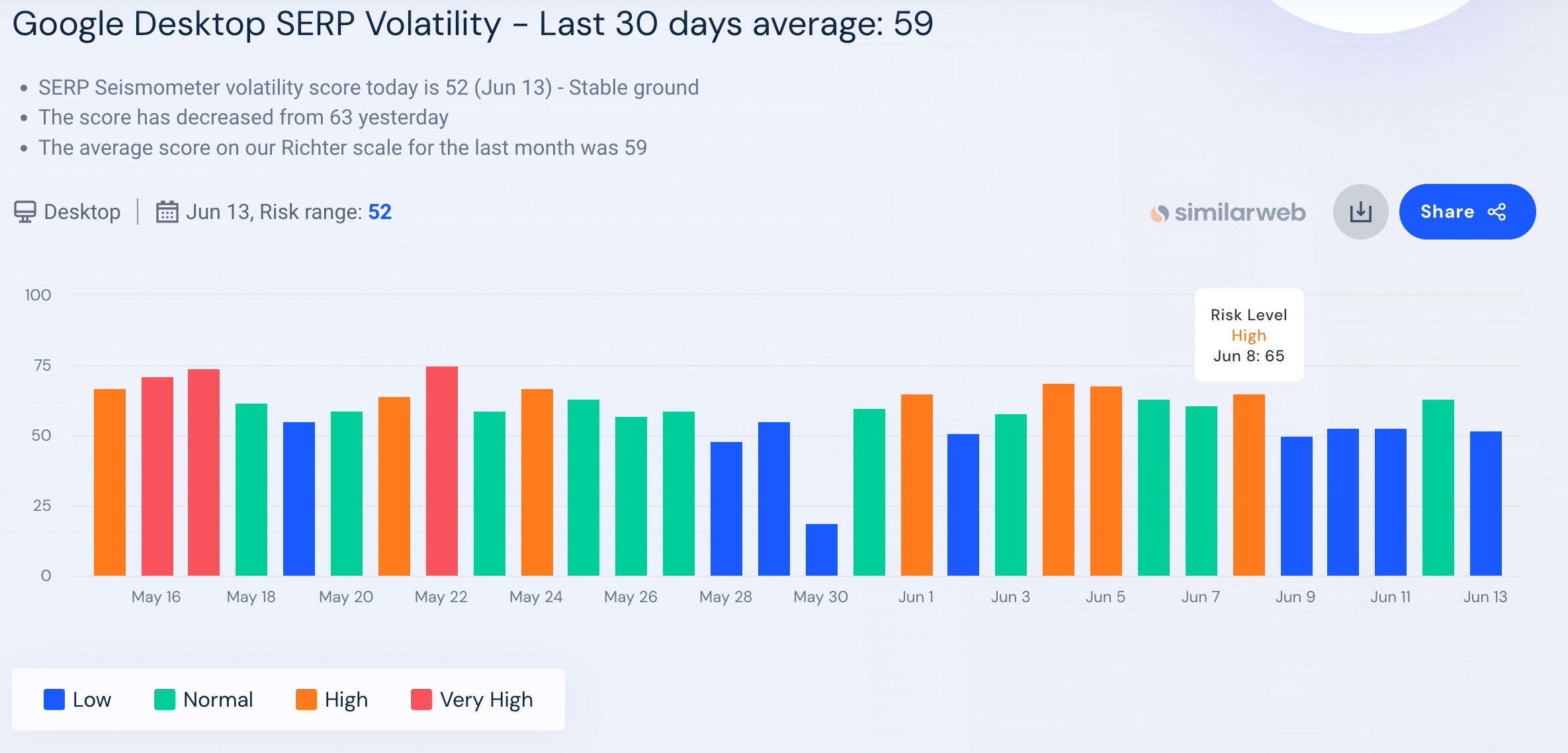
Task: Click the download chart icon button
Action: coord(1360,212)
